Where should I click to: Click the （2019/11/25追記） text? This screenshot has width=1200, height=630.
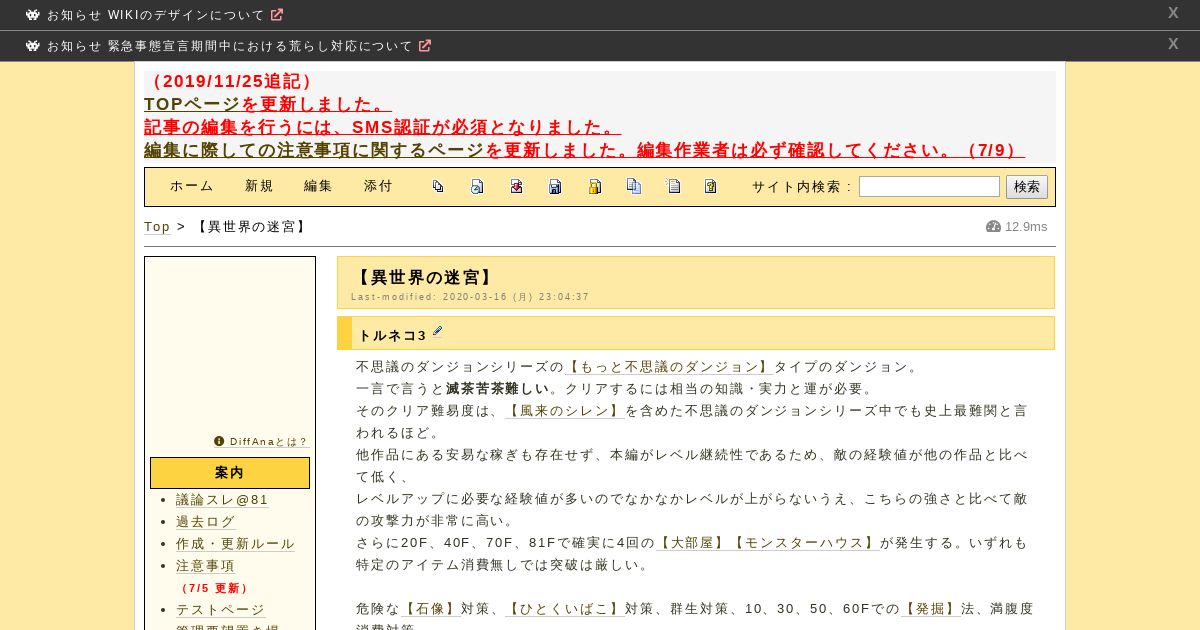point(232,81)
